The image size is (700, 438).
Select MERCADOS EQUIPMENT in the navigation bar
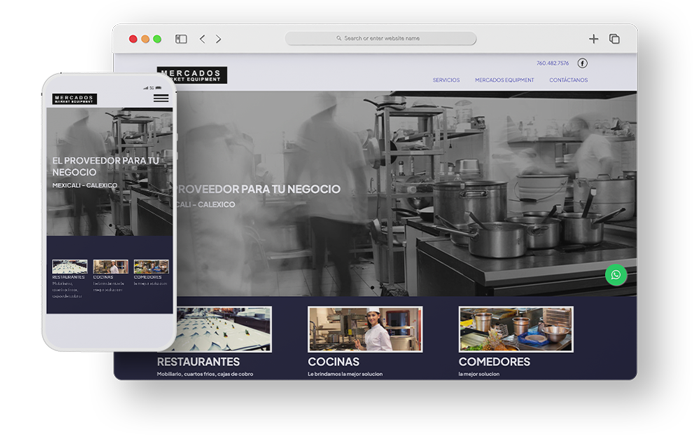[504, 80]
